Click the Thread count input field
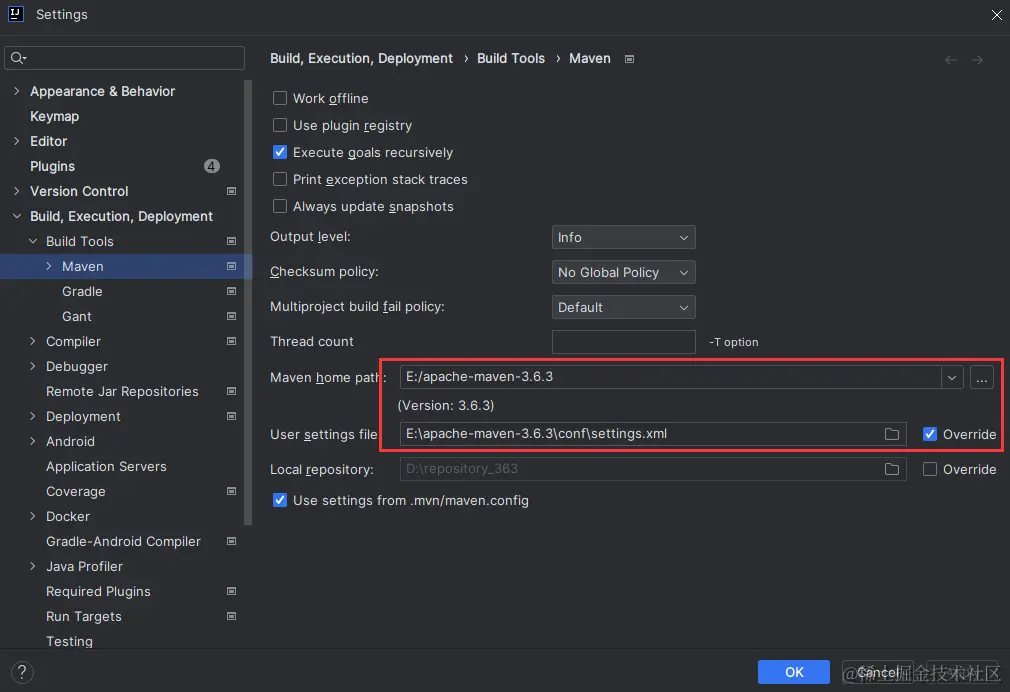Image resolution: width=1010 pixels, height=692 pixels. click(x=624, y=342)
